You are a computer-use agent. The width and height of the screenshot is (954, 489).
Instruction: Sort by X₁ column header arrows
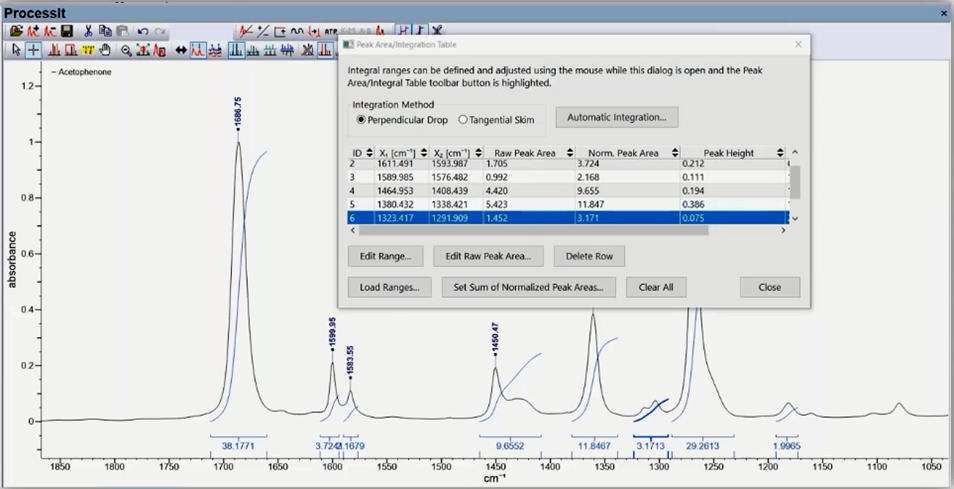coord(423,153)
